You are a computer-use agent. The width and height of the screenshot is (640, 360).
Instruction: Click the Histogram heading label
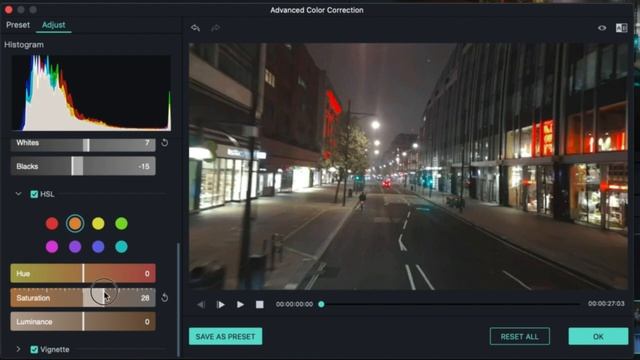(24, 44)
